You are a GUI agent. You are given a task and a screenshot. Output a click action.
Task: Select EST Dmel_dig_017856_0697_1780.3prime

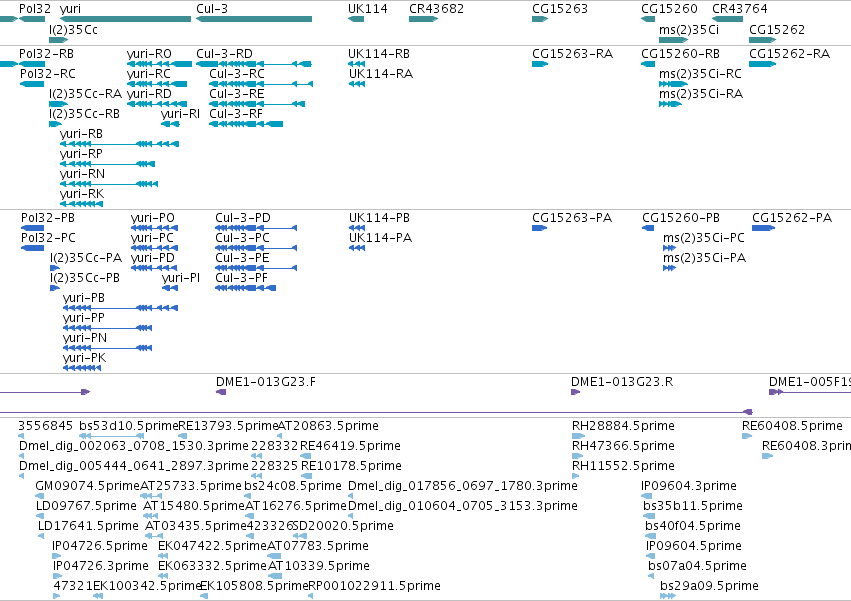pos(351,496)
